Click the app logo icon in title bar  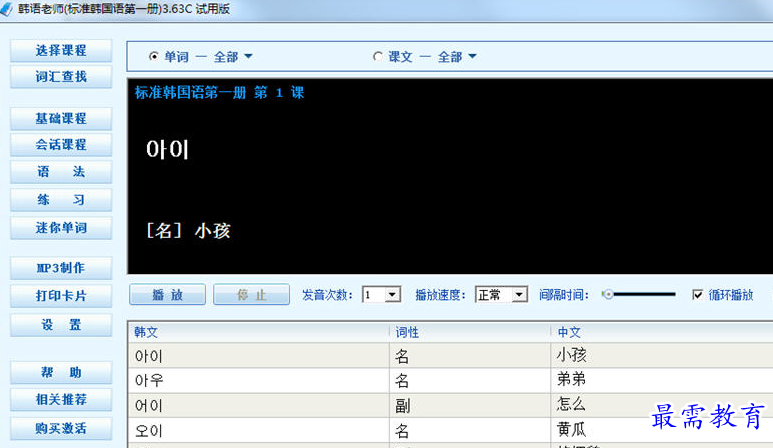click(6, 9)
